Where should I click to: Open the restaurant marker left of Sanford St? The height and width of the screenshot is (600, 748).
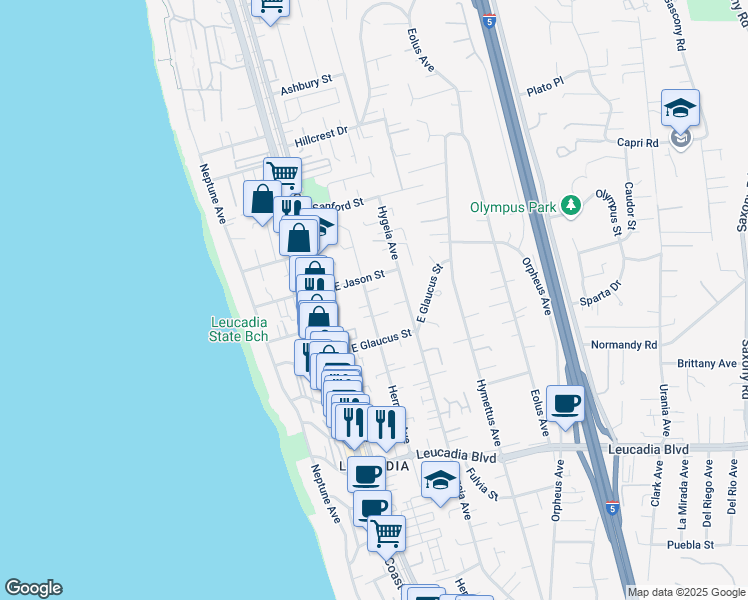click(x=292, y=207)
